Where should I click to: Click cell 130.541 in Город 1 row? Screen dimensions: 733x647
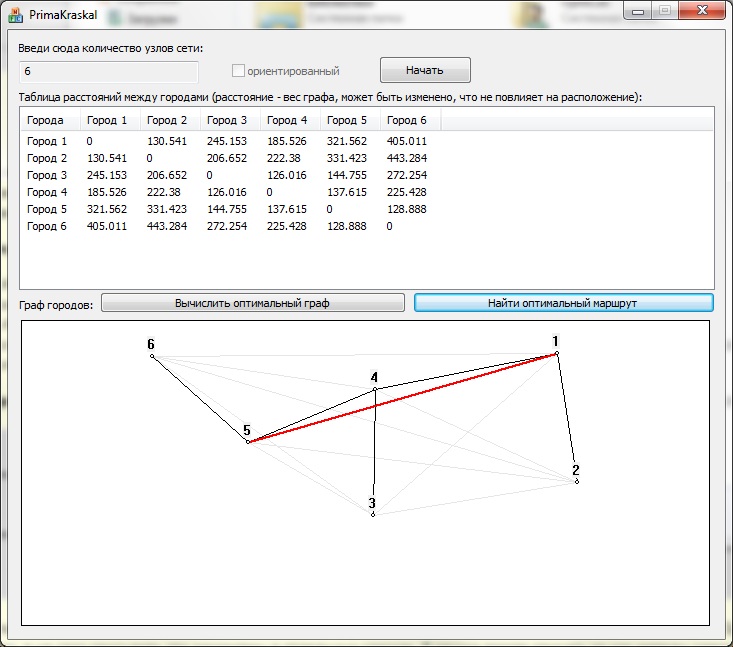167,141
